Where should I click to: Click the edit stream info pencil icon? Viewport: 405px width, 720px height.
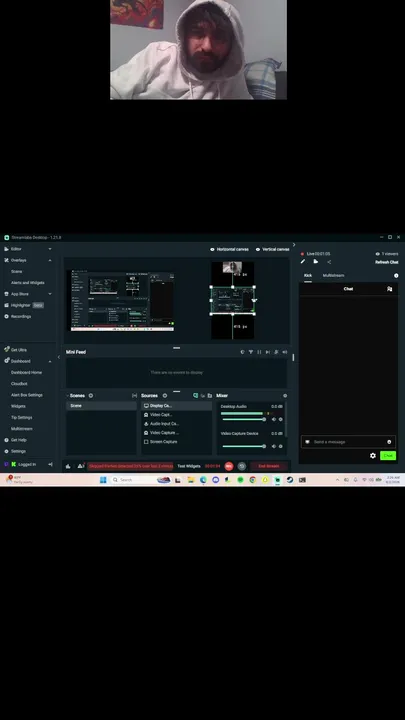click(x=303, y=262)
